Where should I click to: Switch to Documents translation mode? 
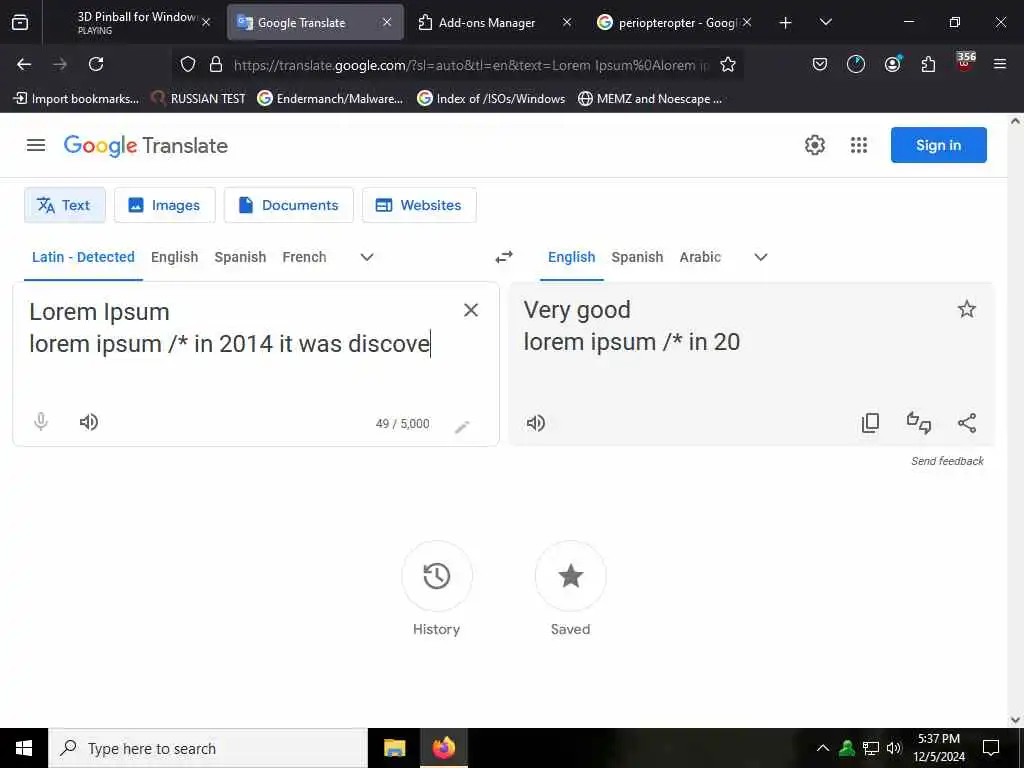click(x=289, y=205)
